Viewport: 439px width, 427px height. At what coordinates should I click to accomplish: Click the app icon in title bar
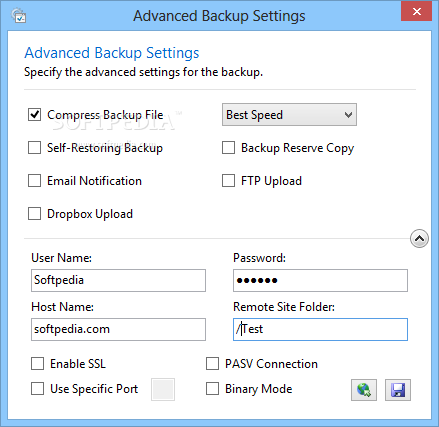pos(18,16)
